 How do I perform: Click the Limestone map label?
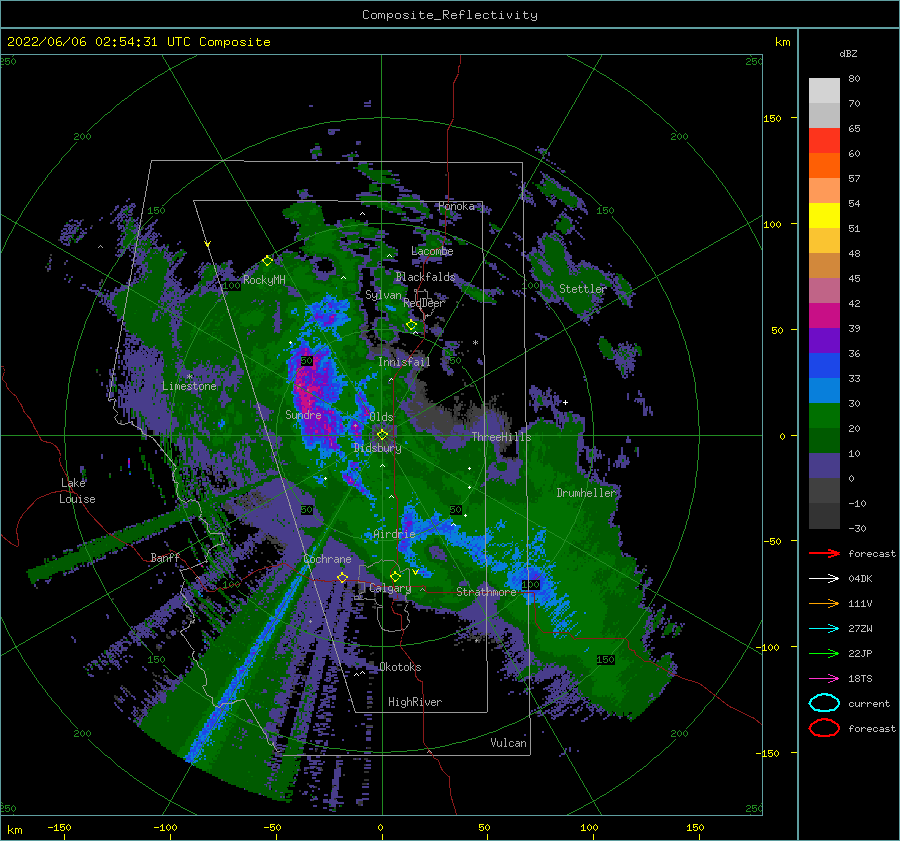click(x=189, y=386)
